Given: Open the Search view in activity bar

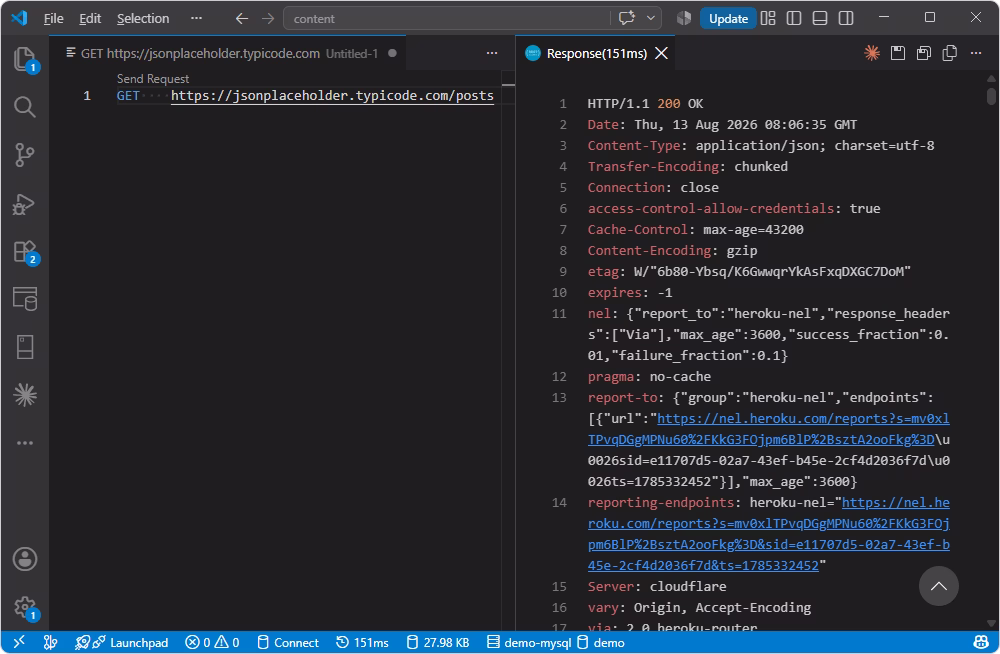Looking at the screenshot, I should [24, 107].
